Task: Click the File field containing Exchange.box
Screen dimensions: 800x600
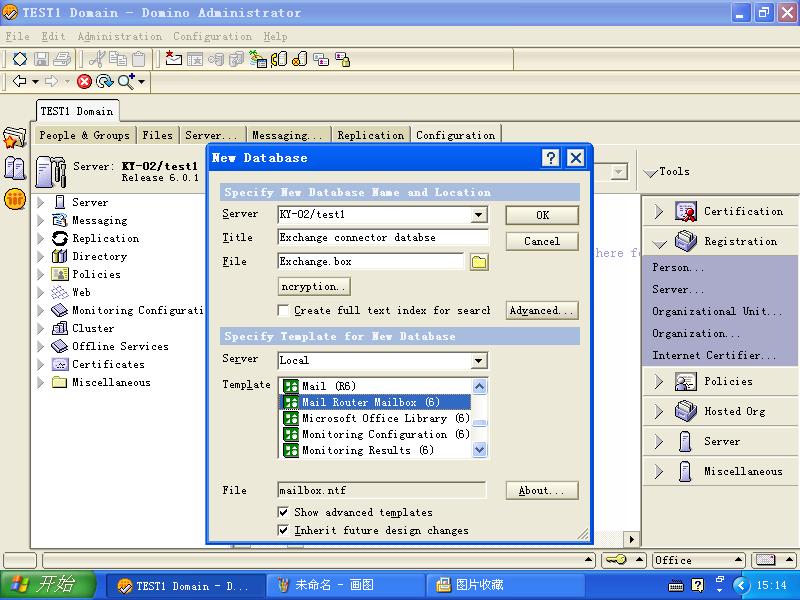Action: [371, 262]
